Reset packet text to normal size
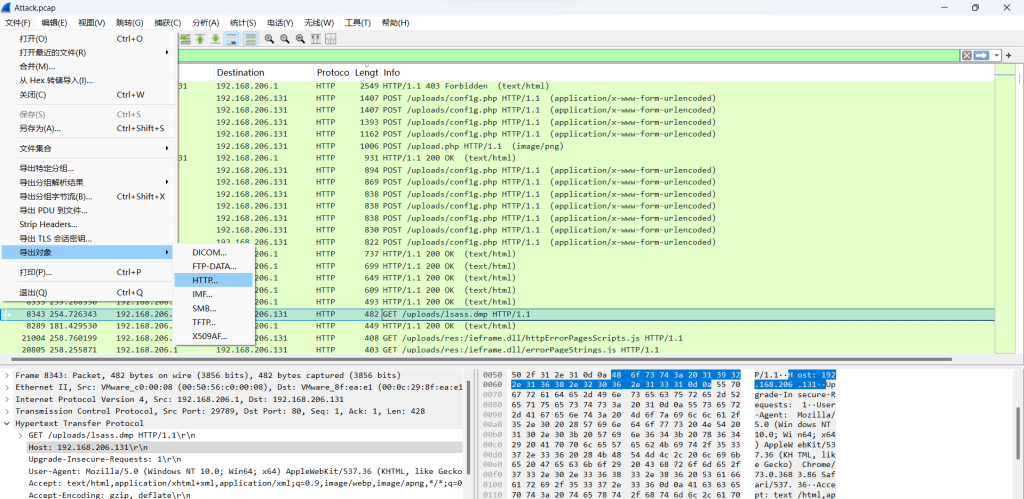 pos(300,39)
